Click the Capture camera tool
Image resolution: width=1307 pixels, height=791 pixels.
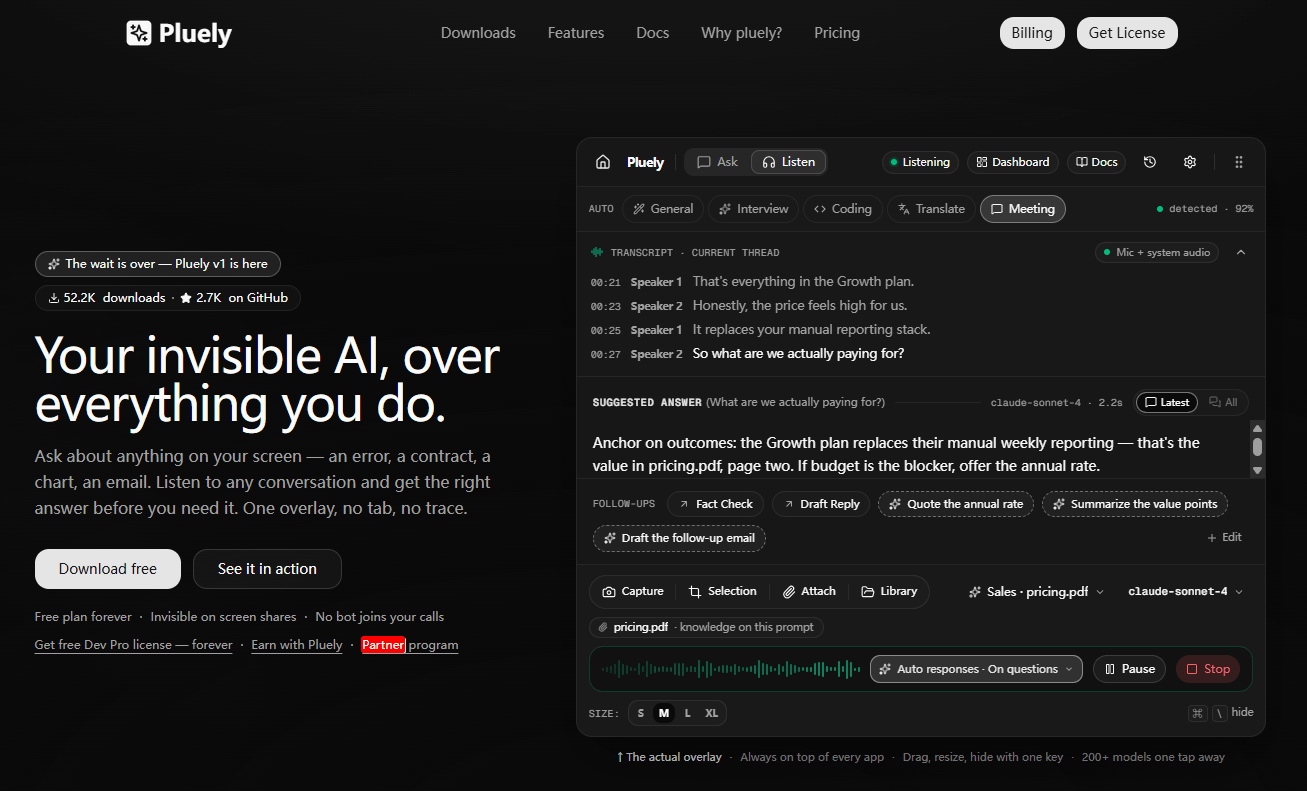(x=633, y=591)
